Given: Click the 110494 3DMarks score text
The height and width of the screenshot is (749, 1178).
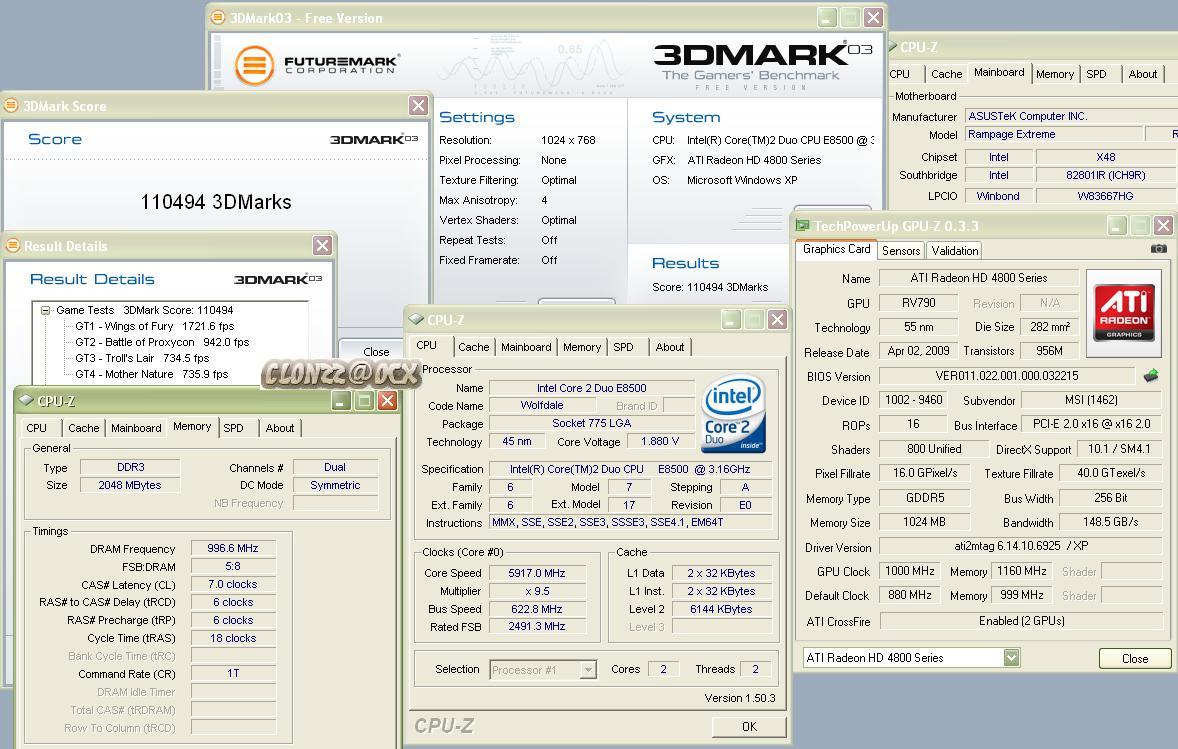Looking at the screenshot, I should (x=216, y=202).
